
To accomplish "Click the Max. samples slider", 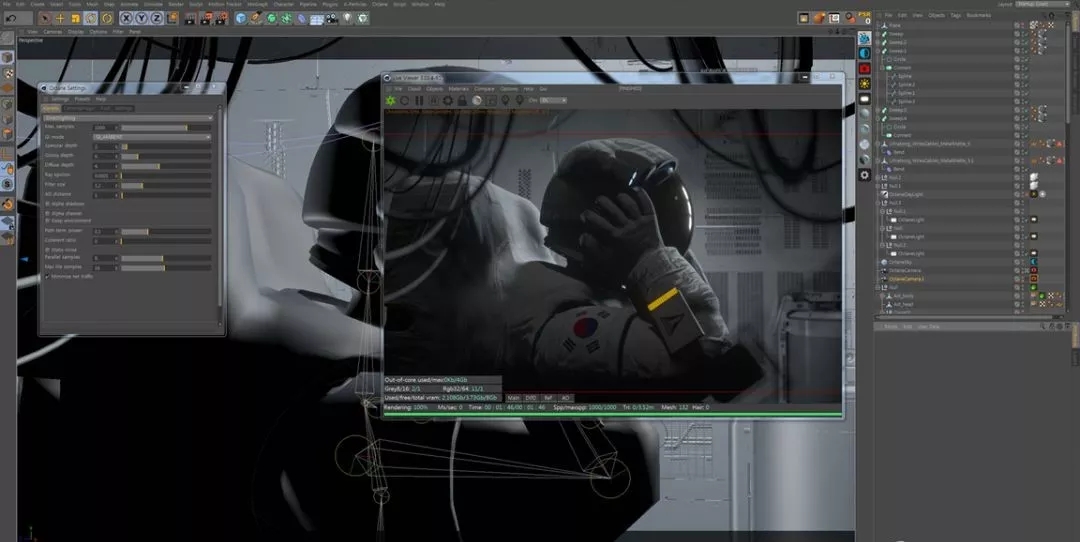I will click(x=166, y=127).
